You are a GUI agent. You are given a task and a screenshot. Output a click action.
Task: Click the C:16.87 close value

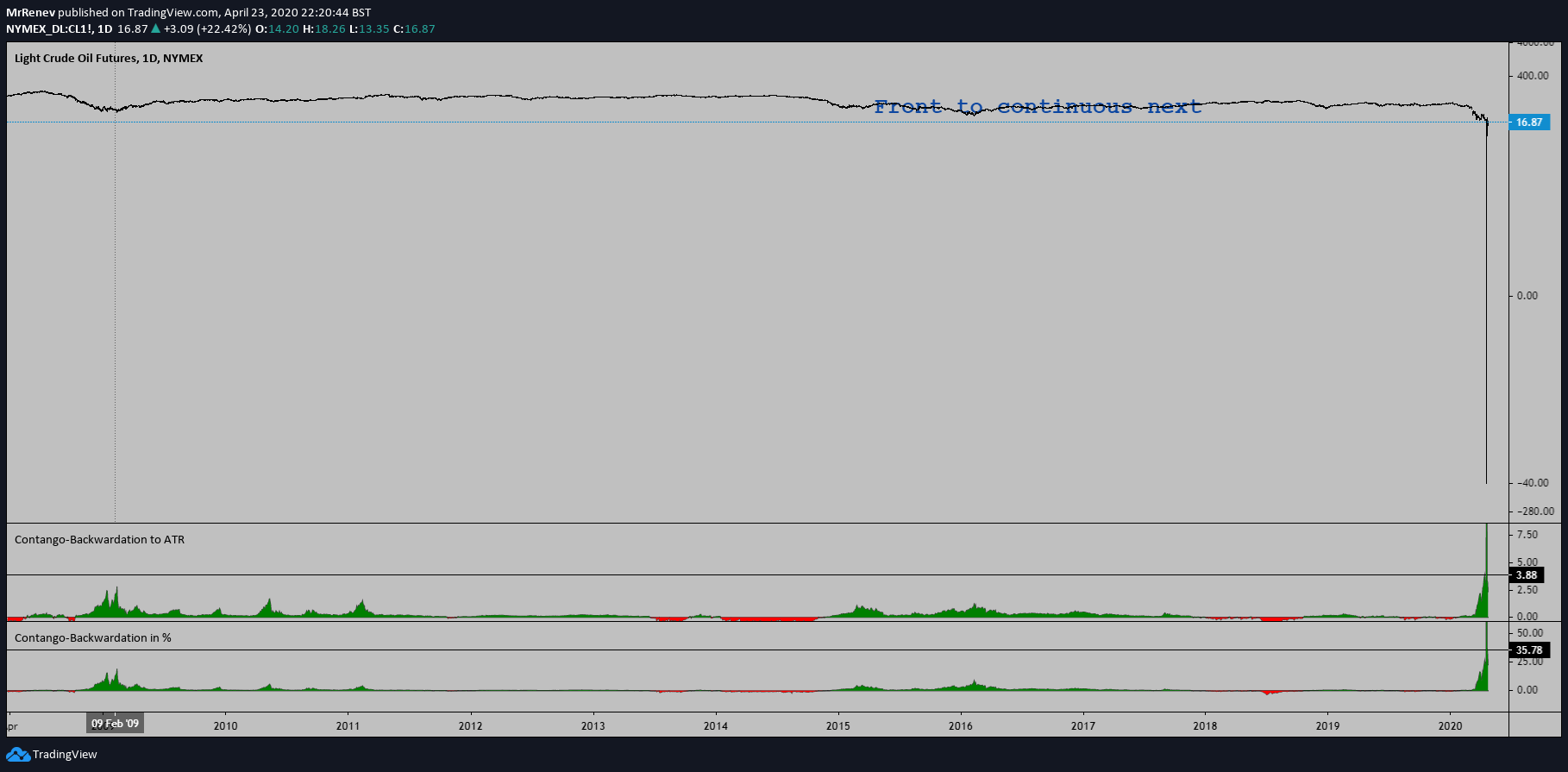coord(414,28)
